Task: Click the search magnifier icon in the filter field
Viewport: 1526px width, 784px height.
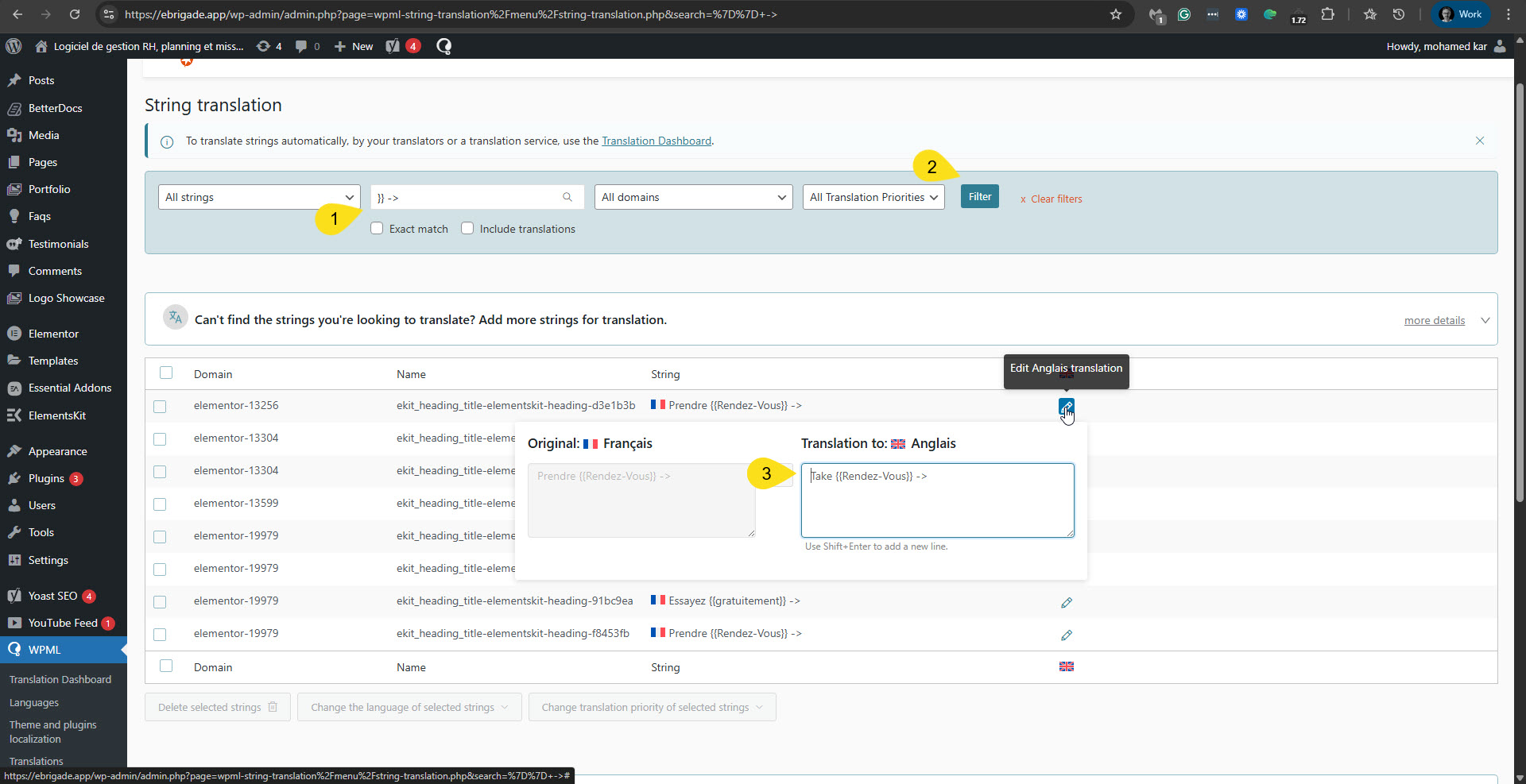Action: [x=567, y=198]
